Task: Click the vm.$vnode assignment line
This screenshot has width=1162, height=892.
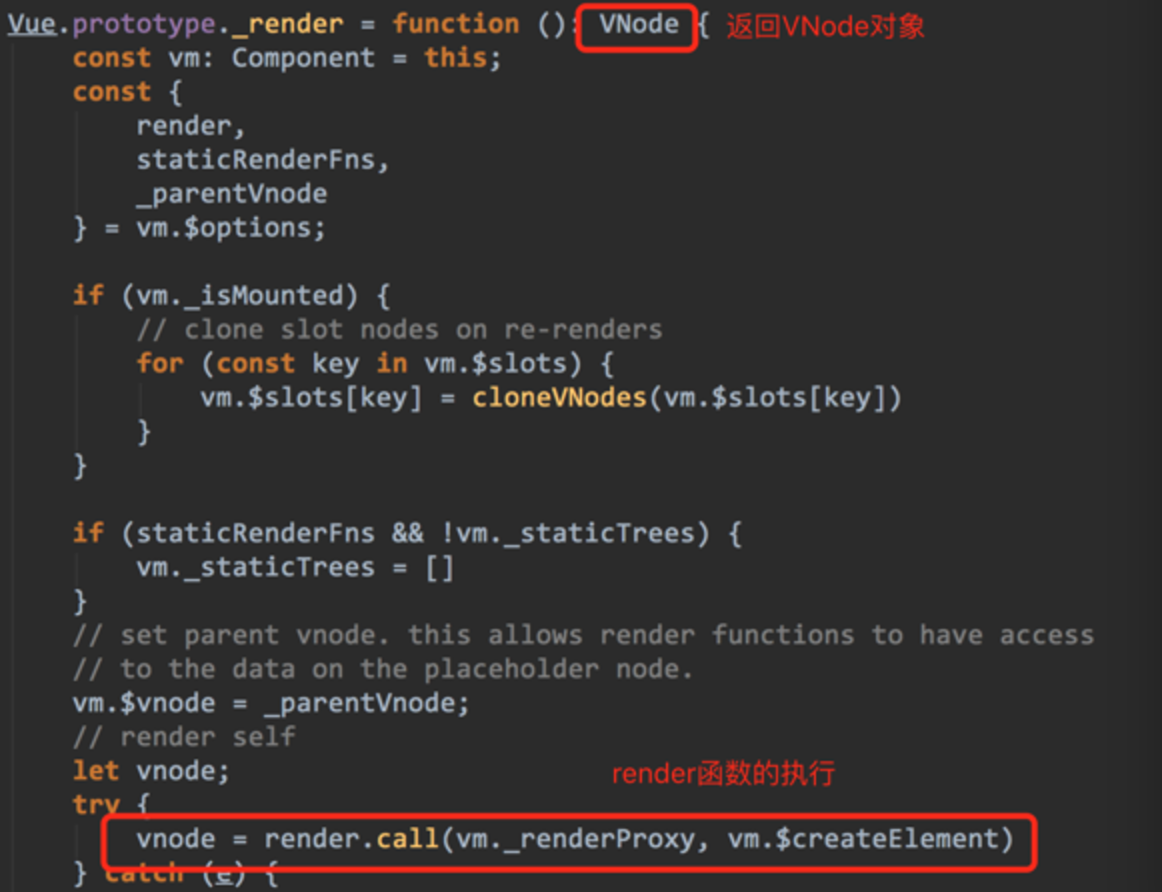Action: [x=270, y=703]
